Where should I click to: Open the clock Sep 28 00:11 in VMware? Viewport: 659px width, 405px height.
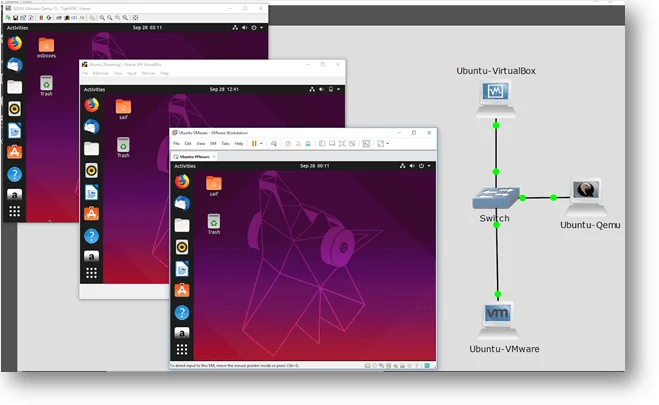point(315,166)
